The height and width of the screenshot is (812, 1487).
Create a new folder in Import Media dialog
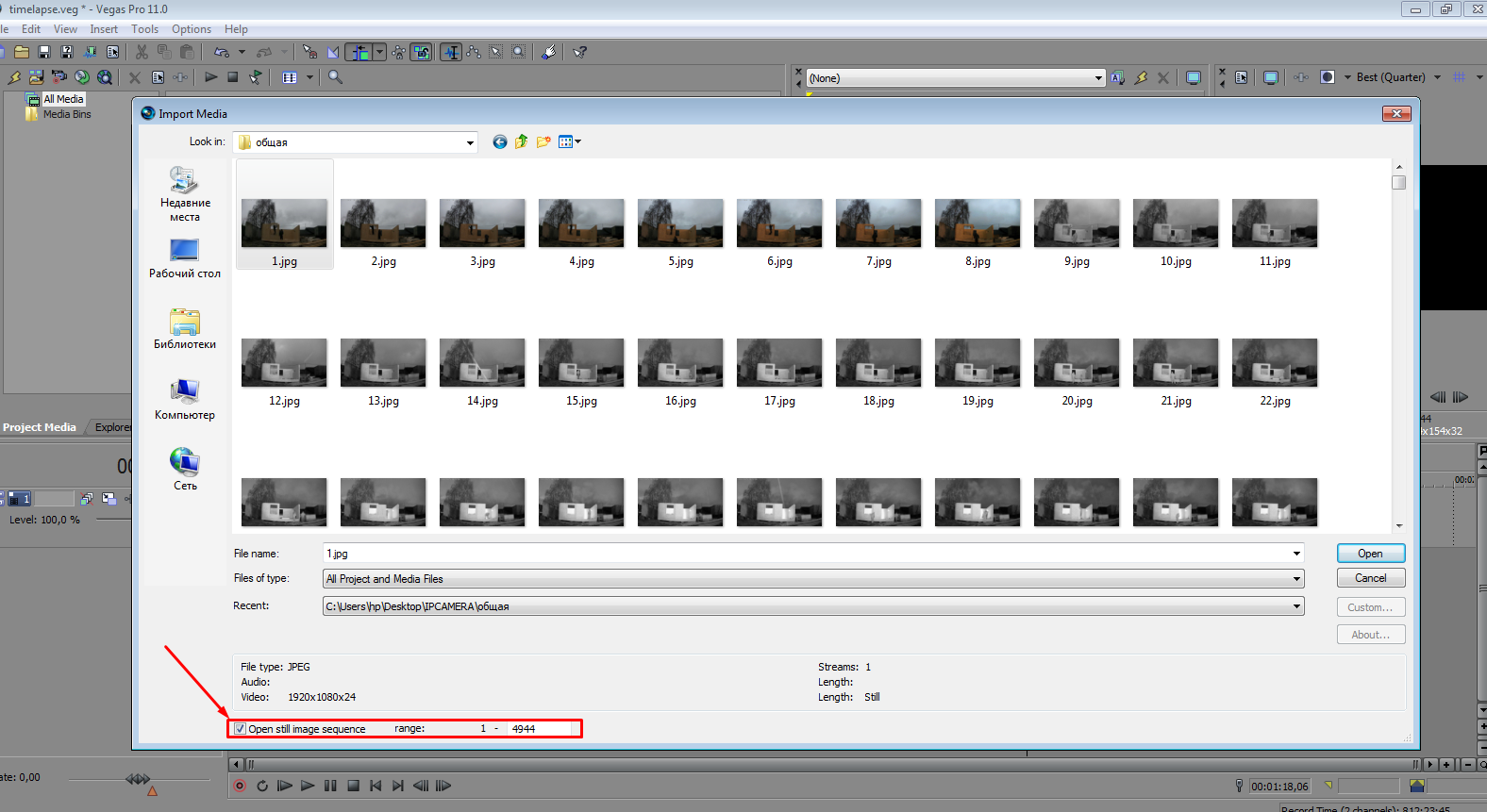[x=543, y=141]
